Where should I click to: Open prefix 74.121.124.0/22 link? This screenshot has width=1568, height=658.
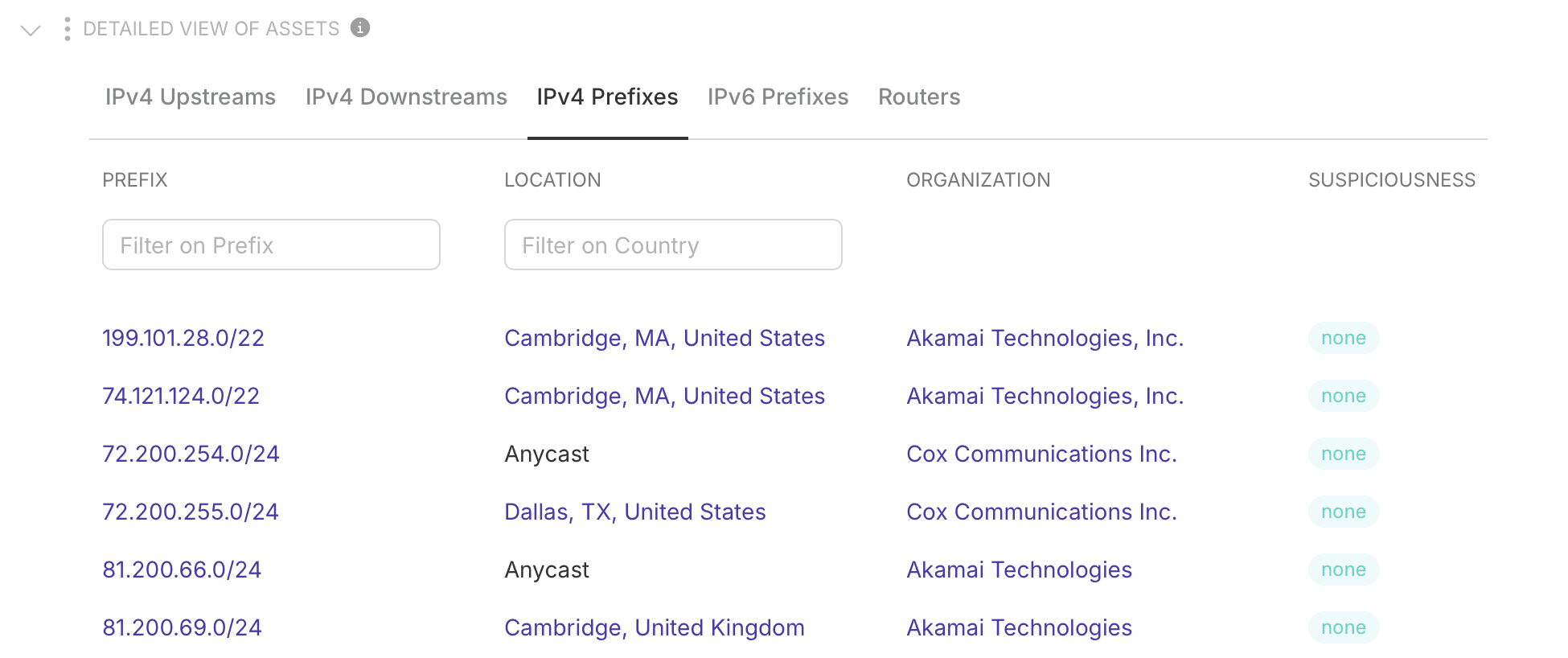[181, 396]
